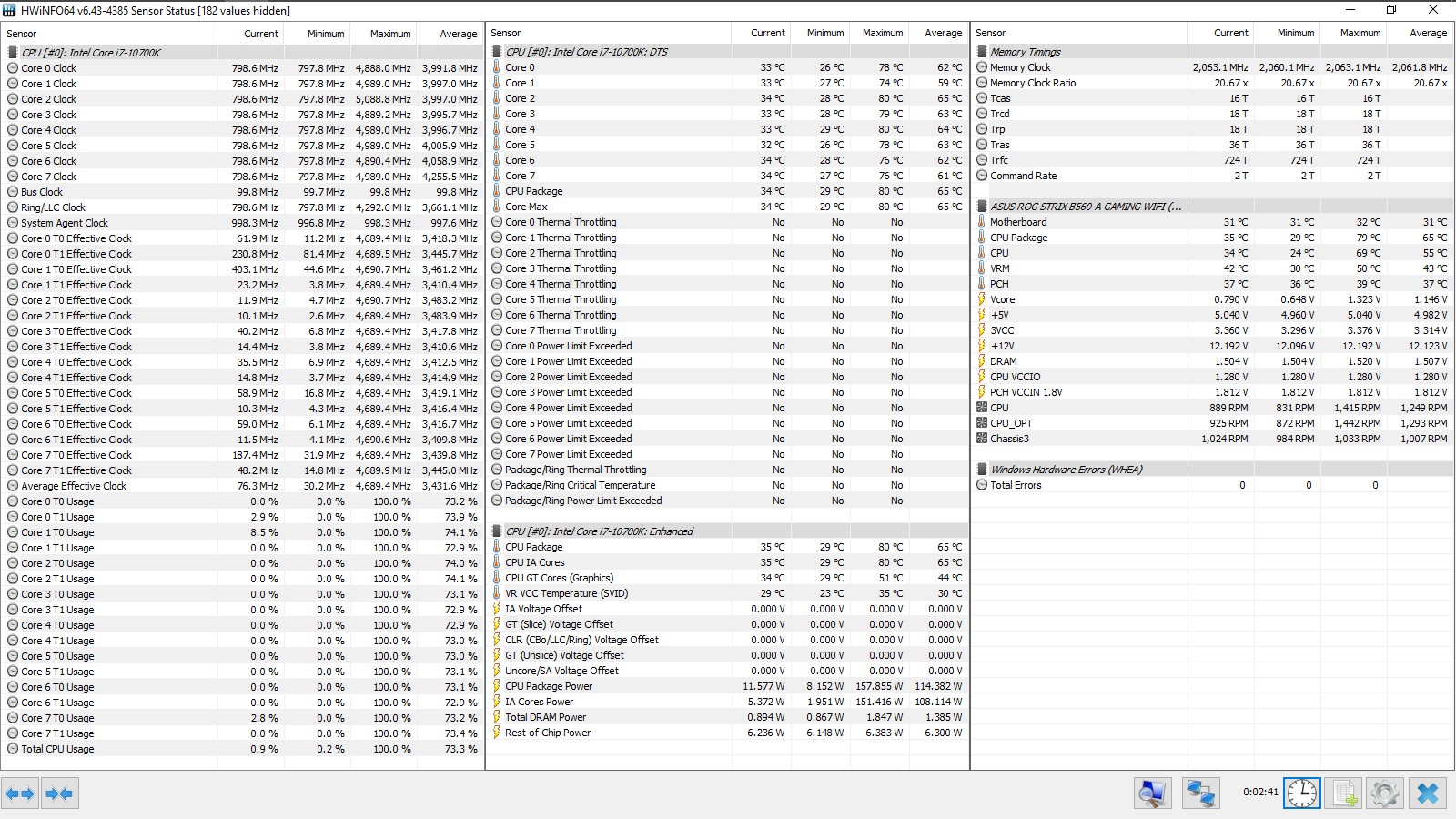
Task: Select Core 3 T0 Usage row
Action: pos(242,594)
